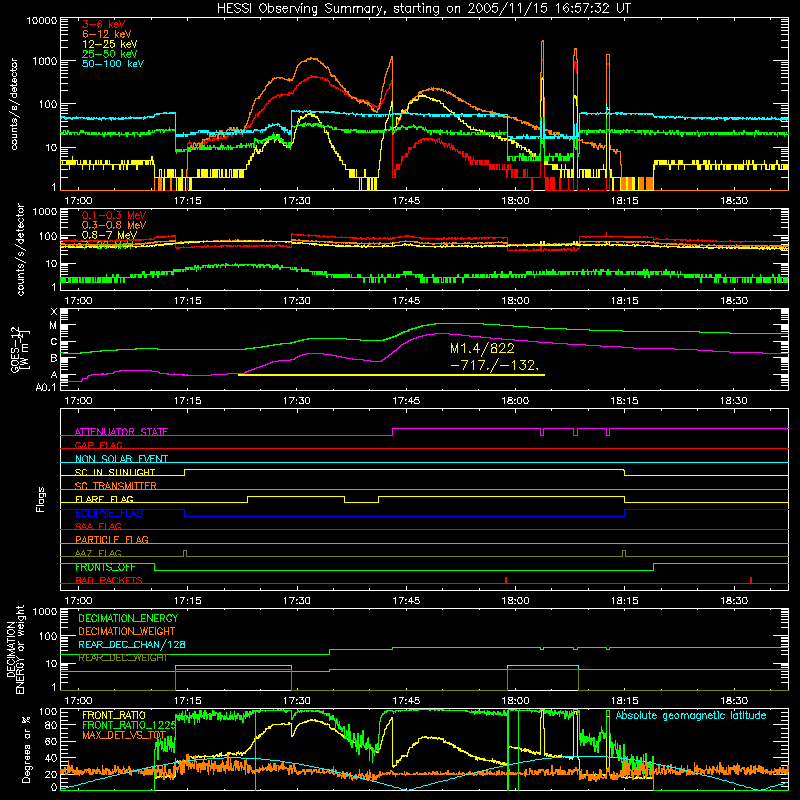Click the FLARE_FLAG label
The width and height of the screenshot is (800, 800).
[x=104, y=499]
